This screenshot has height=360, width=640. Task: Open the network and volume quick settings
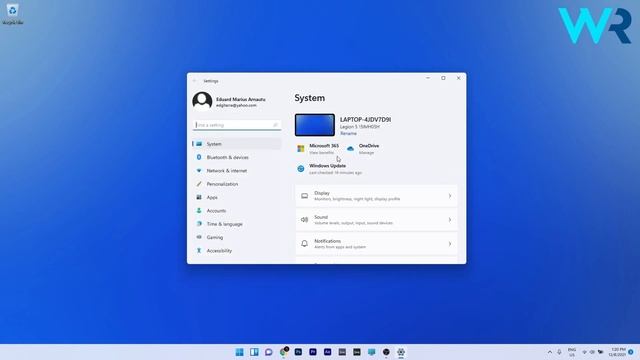592,352
